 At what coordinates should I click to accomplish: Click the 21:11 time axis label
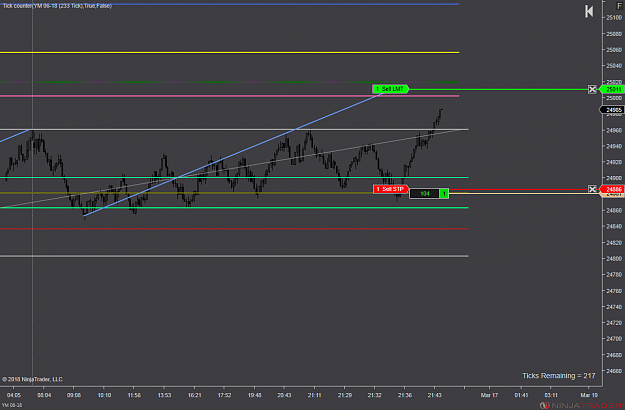(314, 395)
